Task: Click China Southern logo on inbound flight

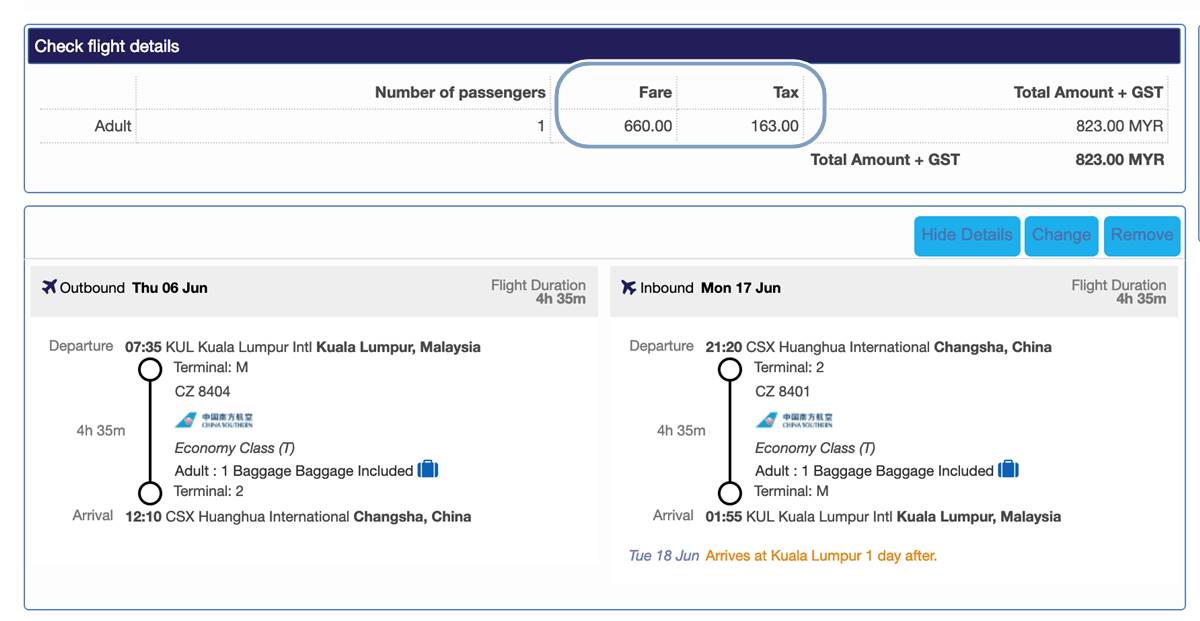Action: tap(794, 420)
